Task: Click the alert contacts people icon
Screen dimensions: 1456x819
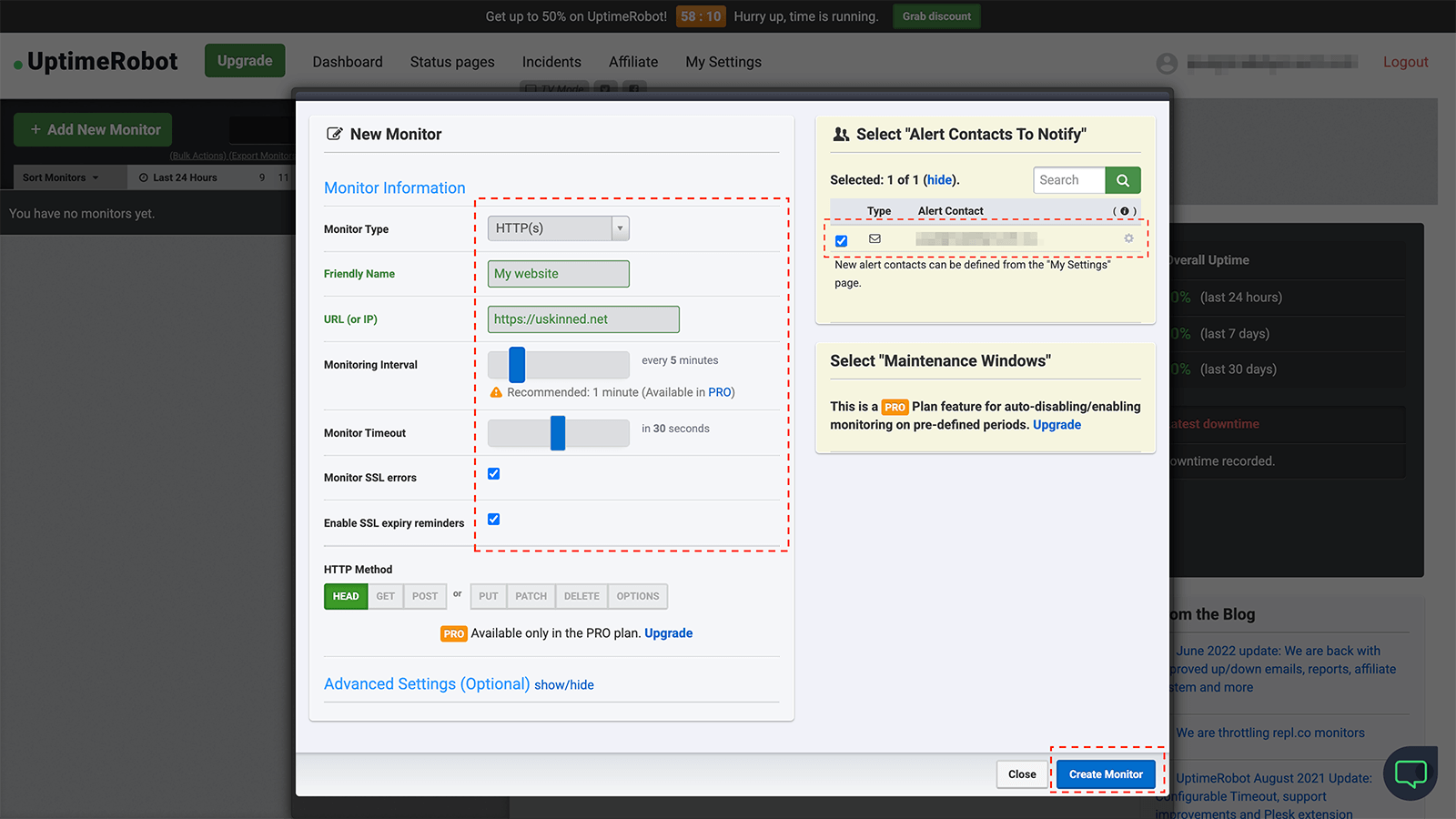Action: click(841, 134)
